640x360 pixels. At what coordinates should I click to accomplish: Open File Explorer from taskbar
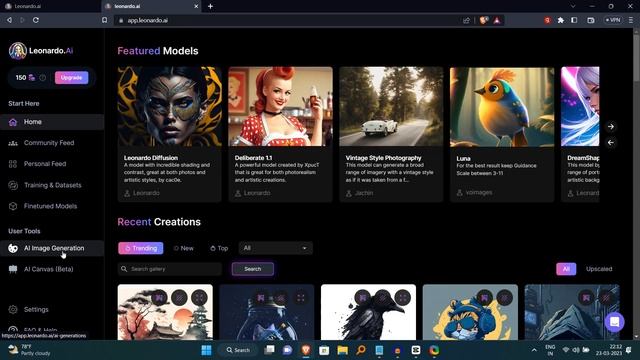(342, 350)
